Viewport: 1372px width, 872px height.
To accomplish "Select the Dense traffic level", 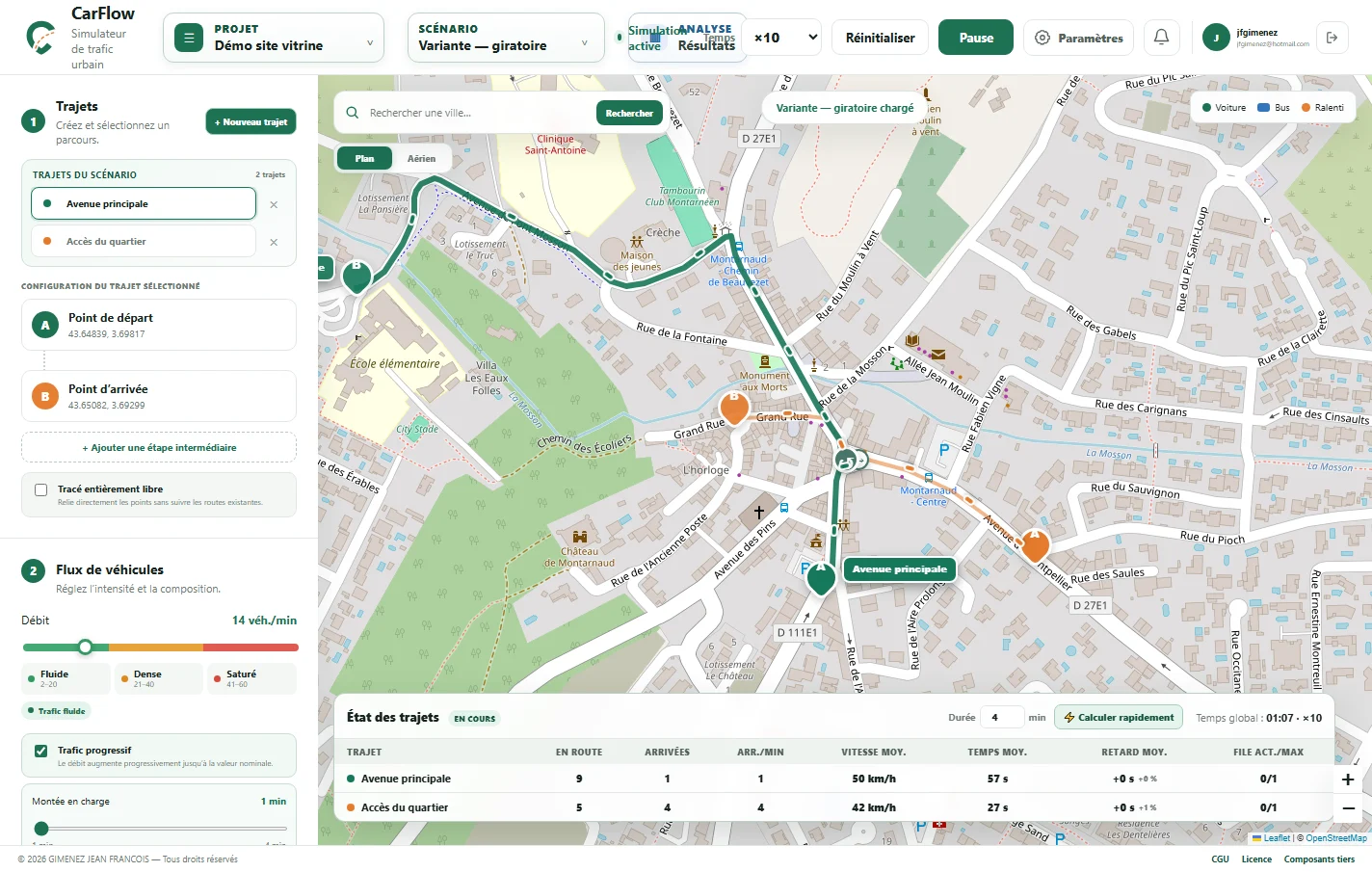I will click(158, 678).
